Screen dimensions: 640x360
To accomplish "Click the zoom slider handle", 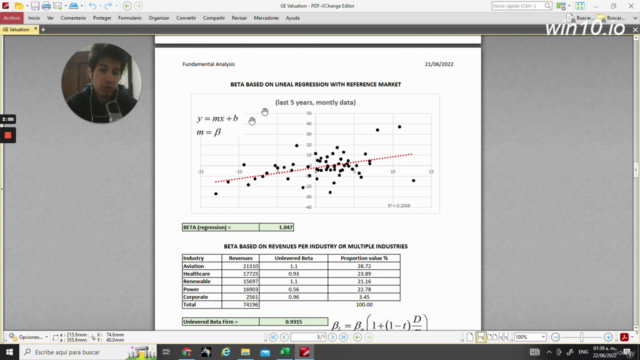I will 582,337.
